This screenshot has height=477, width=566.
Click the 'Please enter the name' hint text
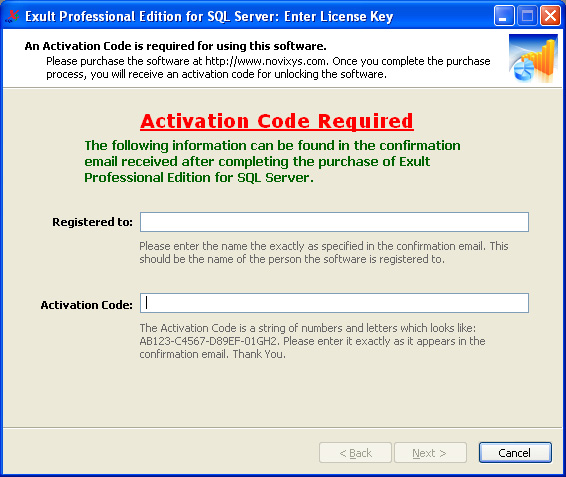[324, 253]
